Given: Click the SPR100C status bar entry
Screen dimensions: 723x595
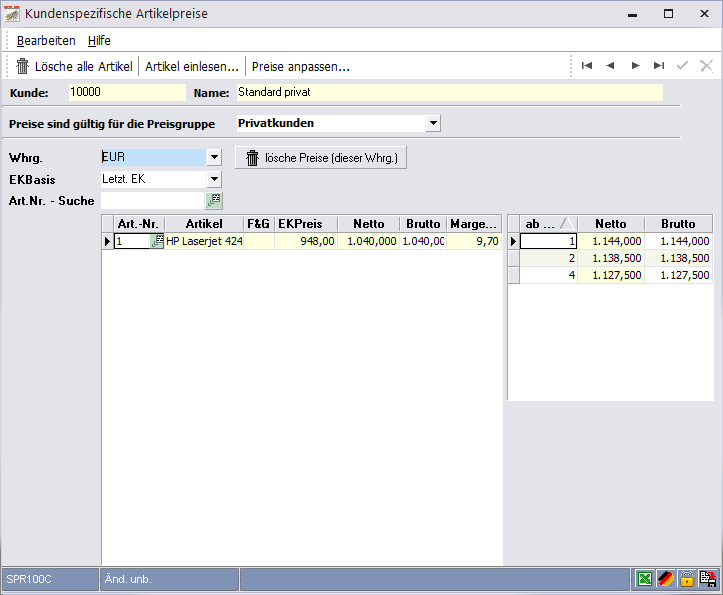Looking at the screenshot, I should pyautogui.click(x=50, y=579).
